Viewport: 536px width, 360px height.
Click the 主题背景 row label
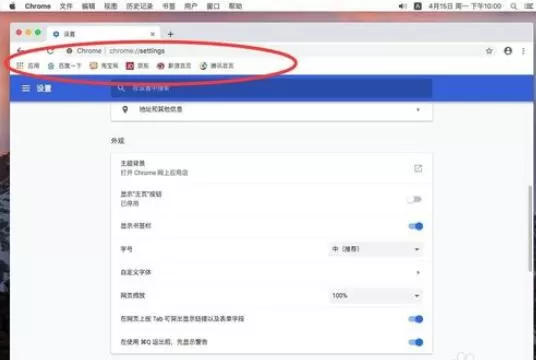pyautogui.click(x=133, y=163)
